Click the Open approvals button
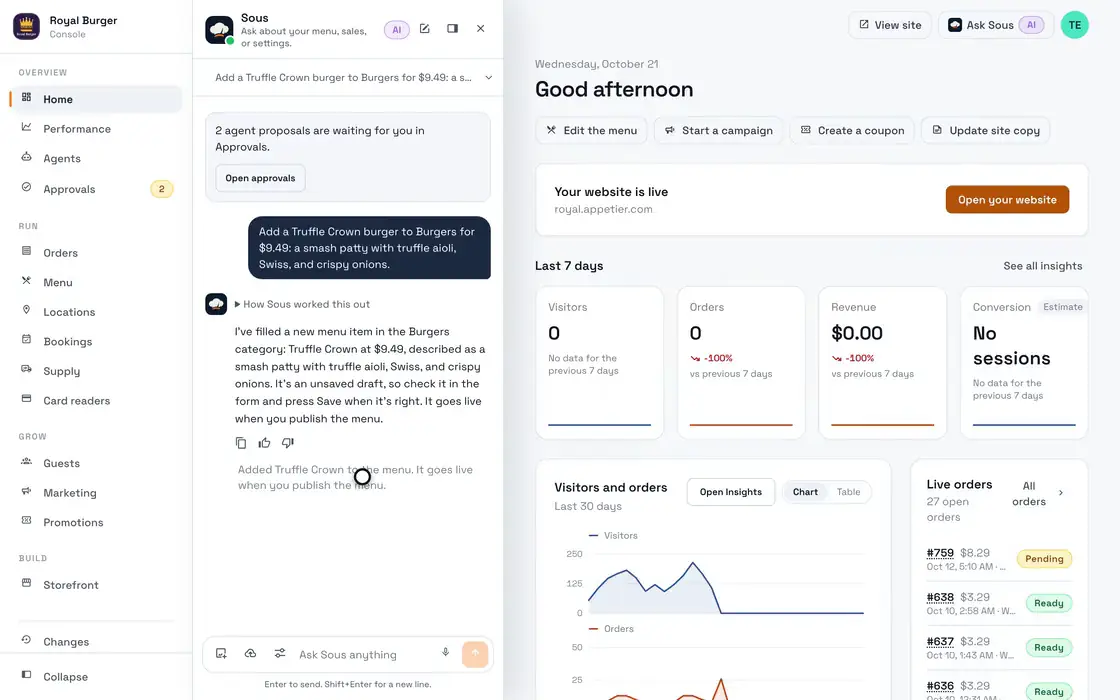The height and width of the screenshot is (700, 1120). 260,178
